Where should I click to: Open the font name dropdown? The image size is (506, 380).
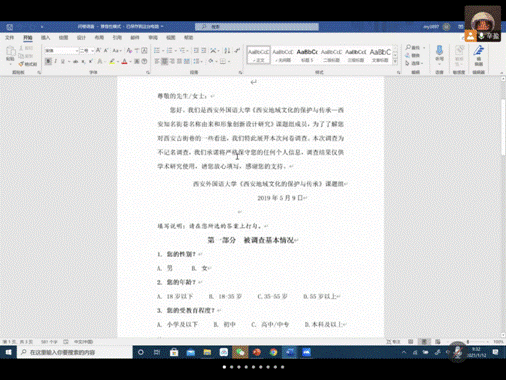77,51
